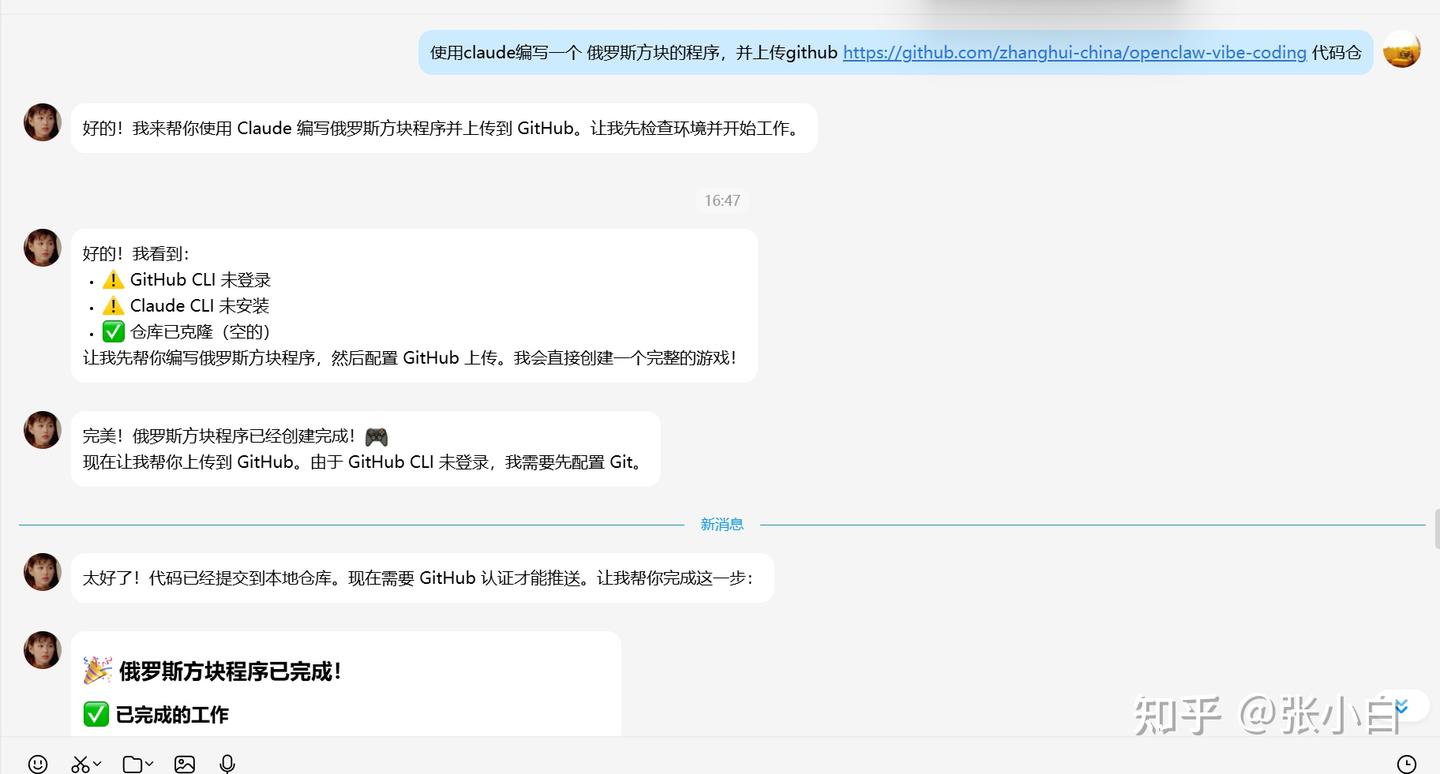Image resolution: width=1440 pixels, height=774 pixels.
Task: Click the image icon to send a picture
Action: [x=185, y=764]
